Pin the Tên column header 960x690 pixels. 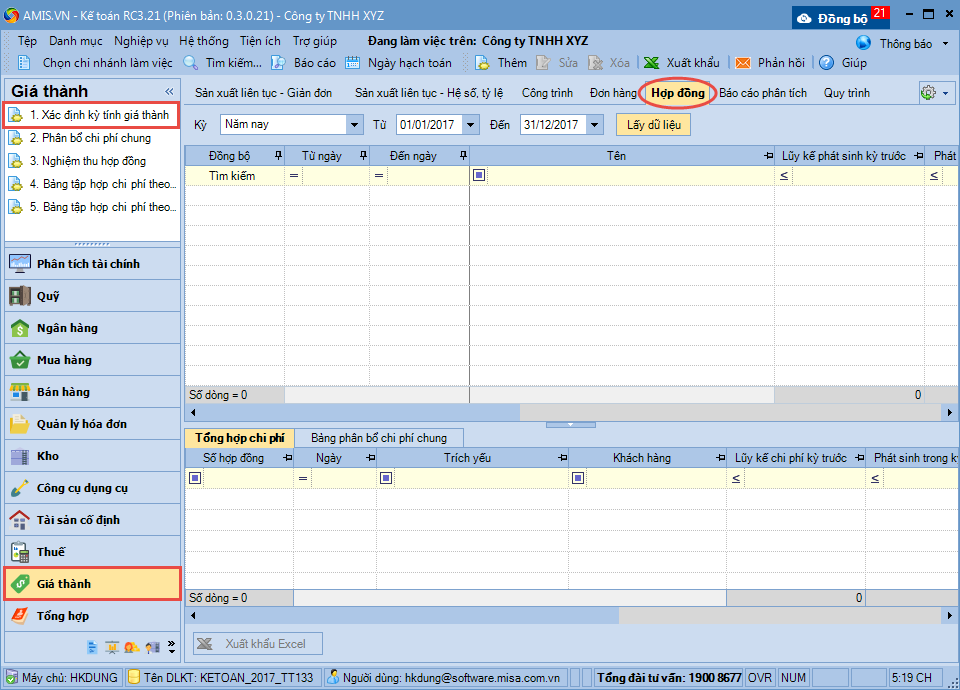point(767,156)
